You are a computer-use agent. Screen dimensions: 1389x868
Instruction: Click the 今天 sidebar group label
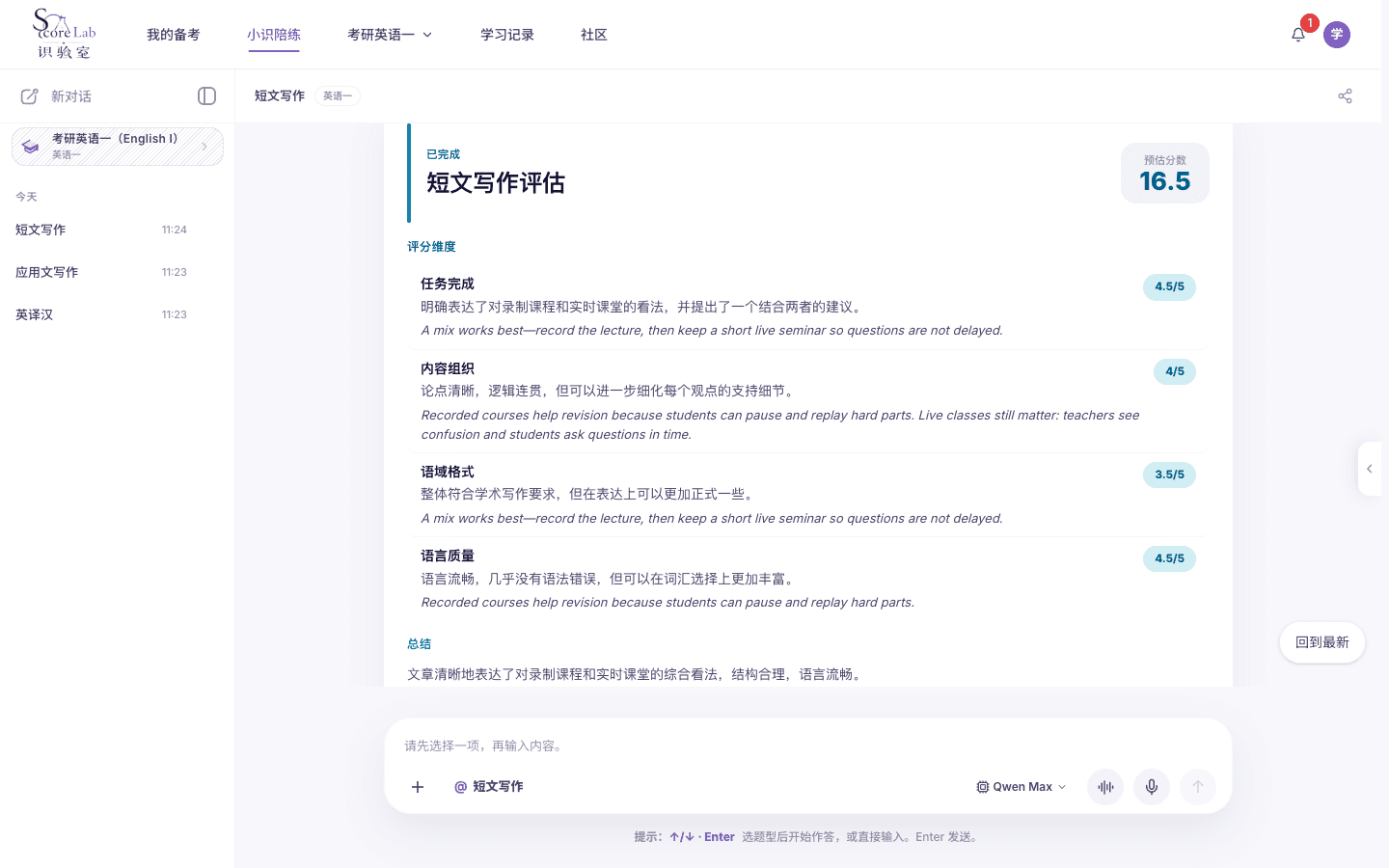coord(26,197)
